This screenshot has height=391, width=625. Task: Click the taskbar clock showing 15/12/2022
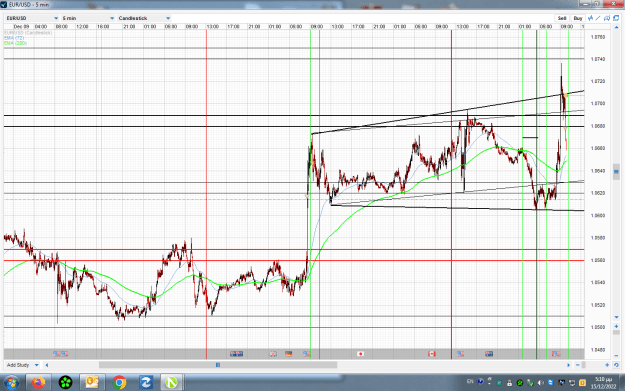pyautogui.click(x=603, y=383)
